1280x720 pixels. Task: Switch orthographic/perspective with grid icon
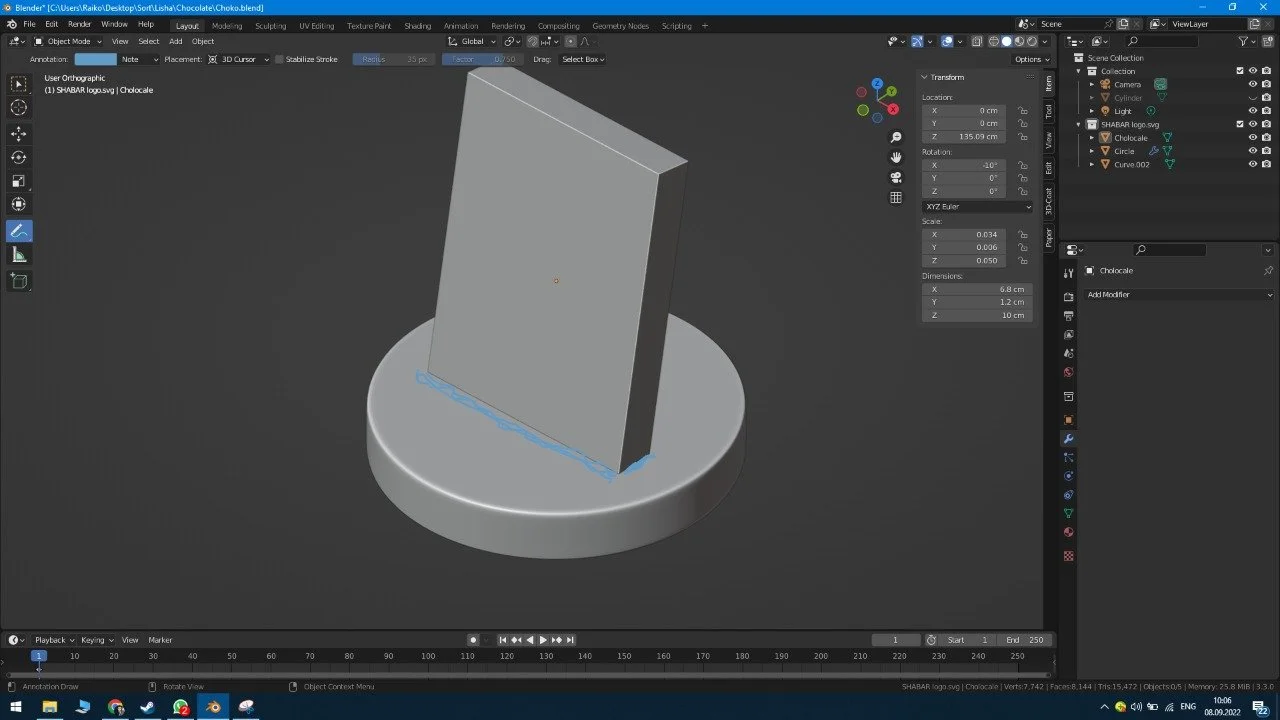click(896, 197)
